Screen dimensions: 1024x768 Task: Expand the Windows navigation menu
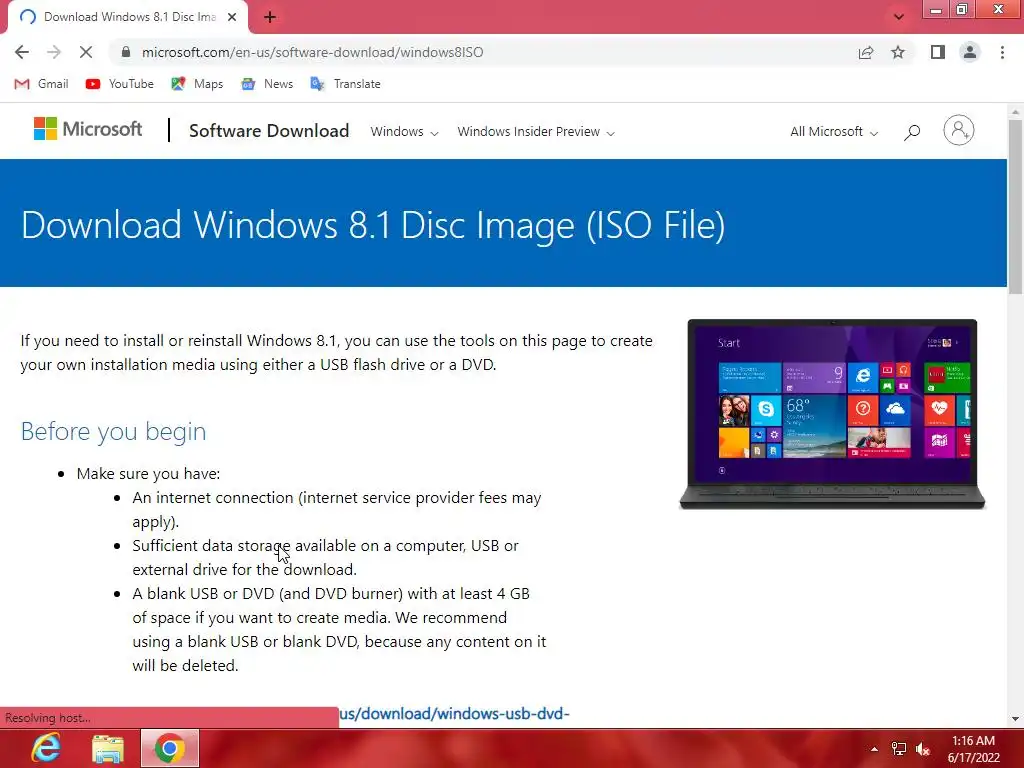coord(404,132)
